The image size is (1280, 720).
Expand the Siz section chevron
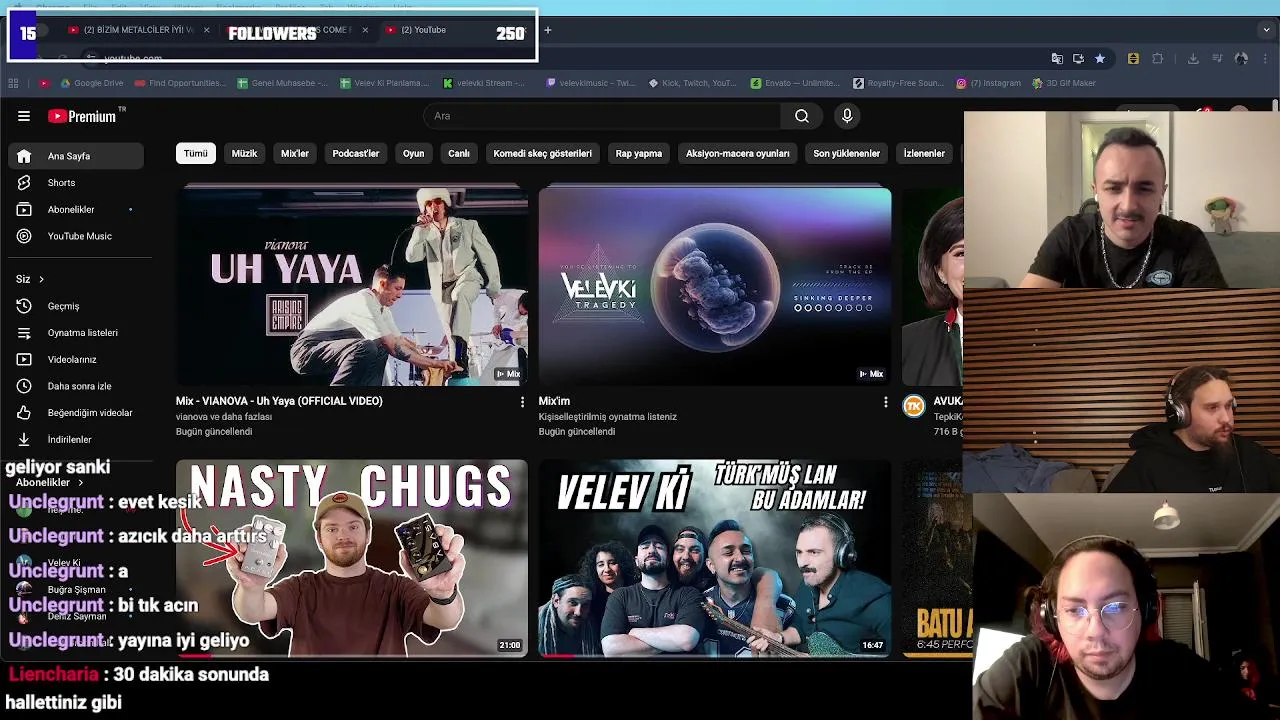click(41, 279)
